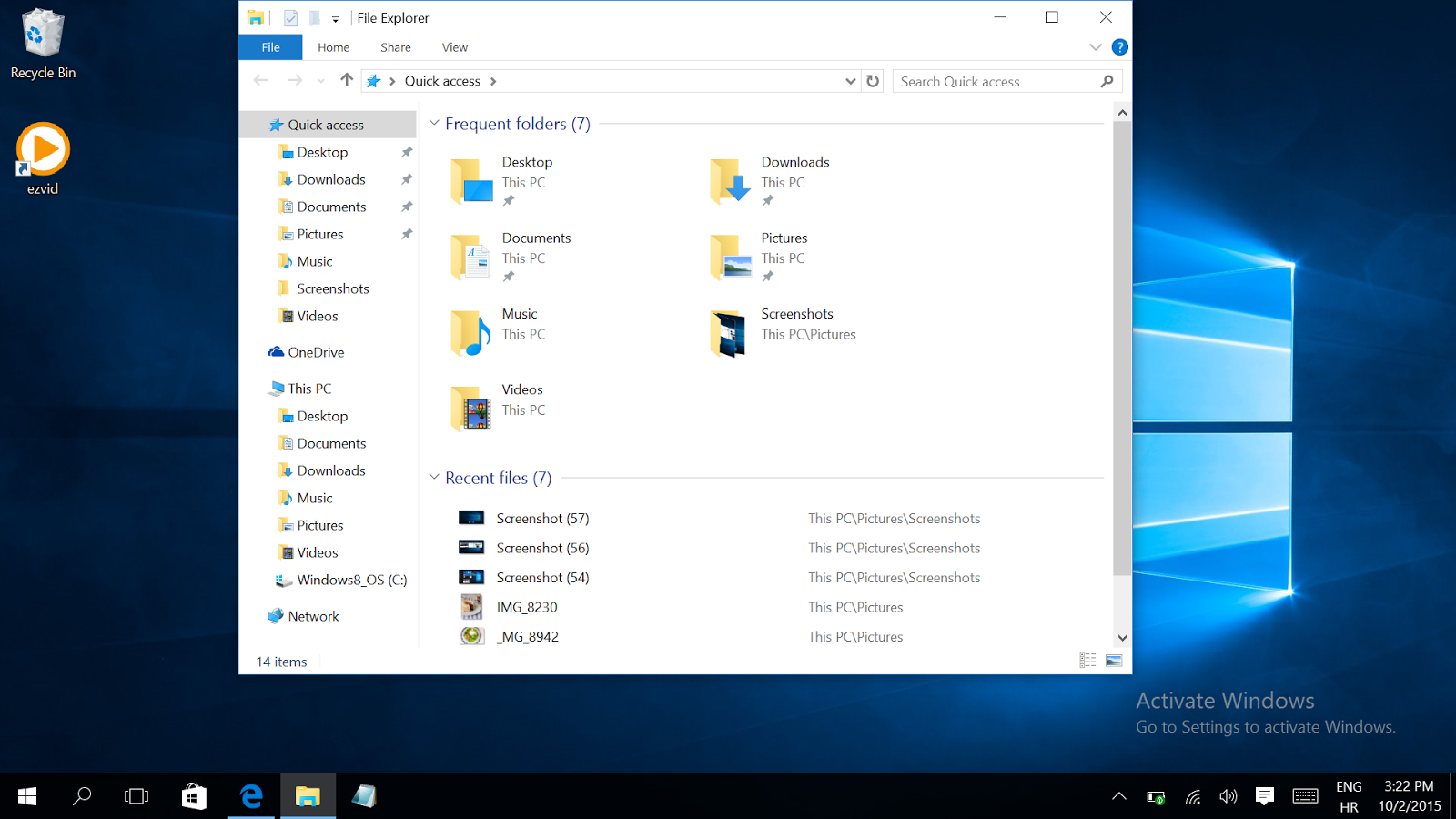Viewport: 1456px width, 819px height.
Task: Open Screenshot (57) recent file
Action: (542, 519)
